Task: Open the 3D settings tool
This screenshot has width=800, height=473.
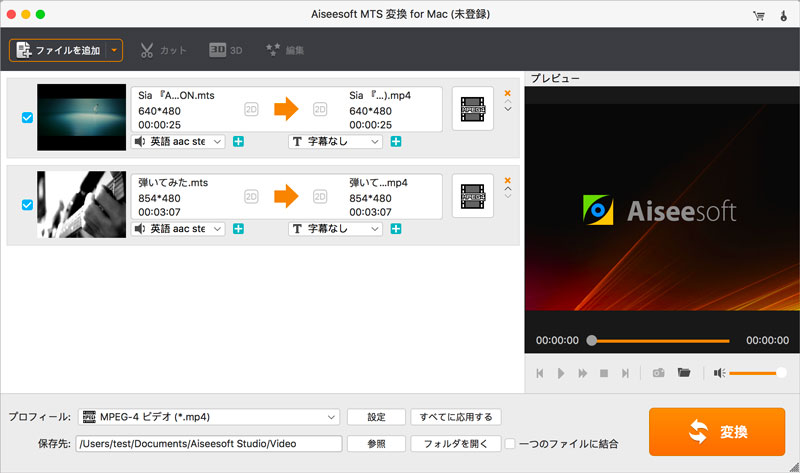Action: [x=226, y=50]
